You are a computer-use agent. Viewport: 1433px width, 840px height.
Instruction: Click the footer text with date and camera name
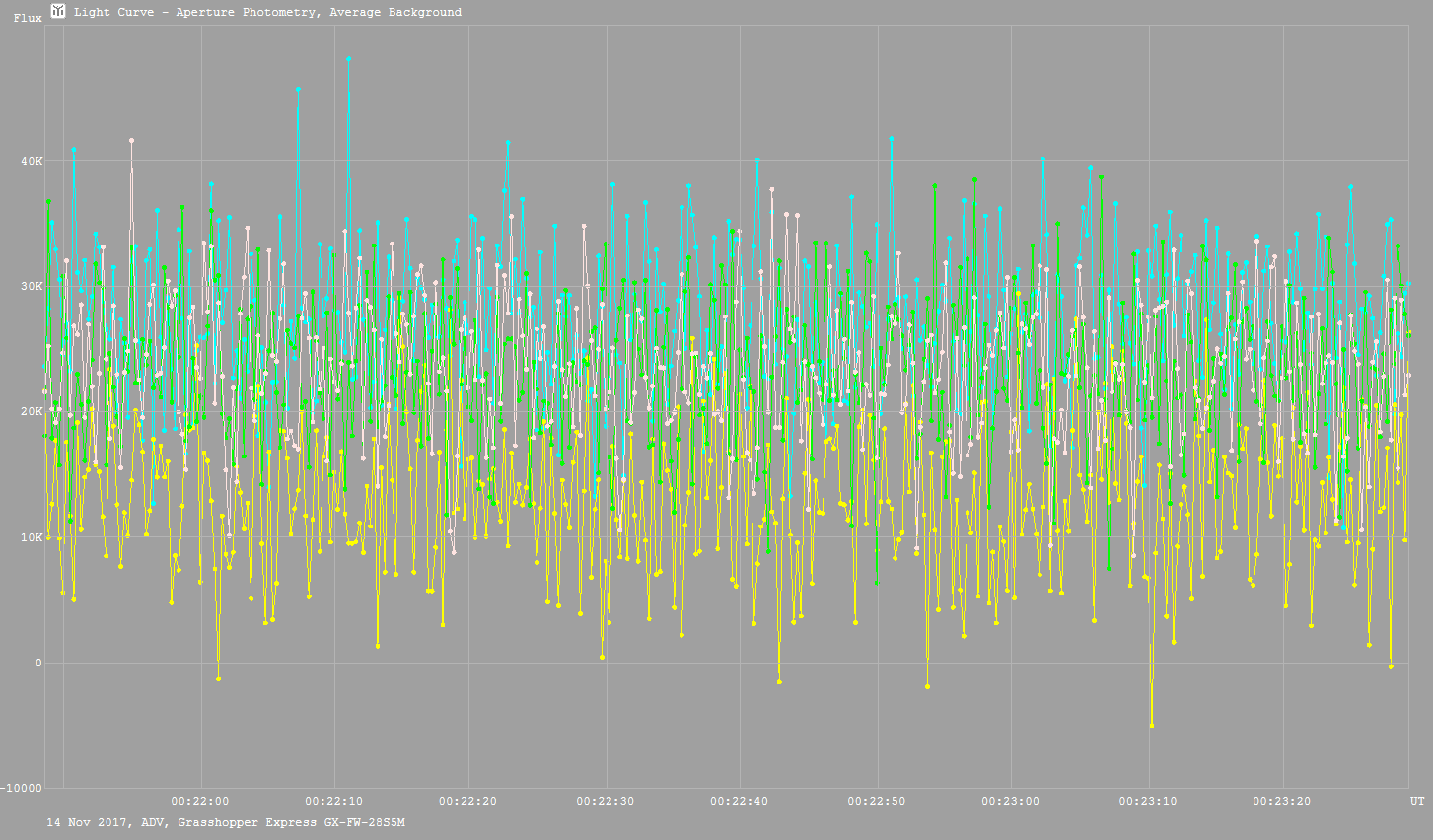(226, 822)
